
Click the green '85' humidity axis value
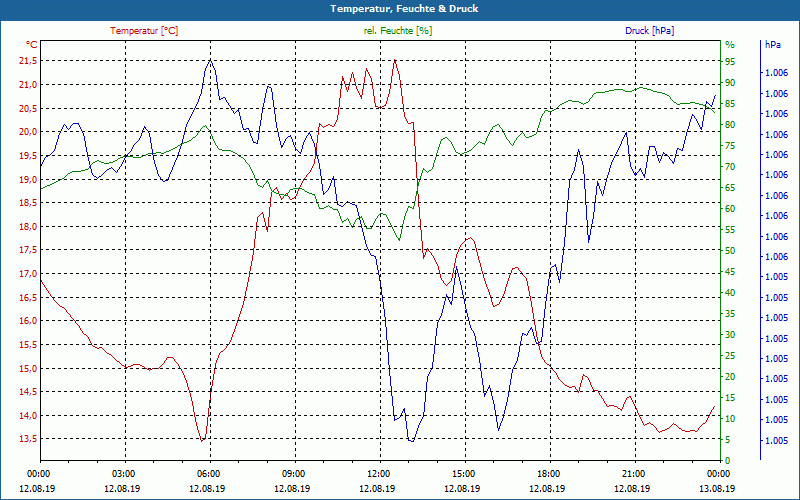pyautogui.click(x=730, y=104)
